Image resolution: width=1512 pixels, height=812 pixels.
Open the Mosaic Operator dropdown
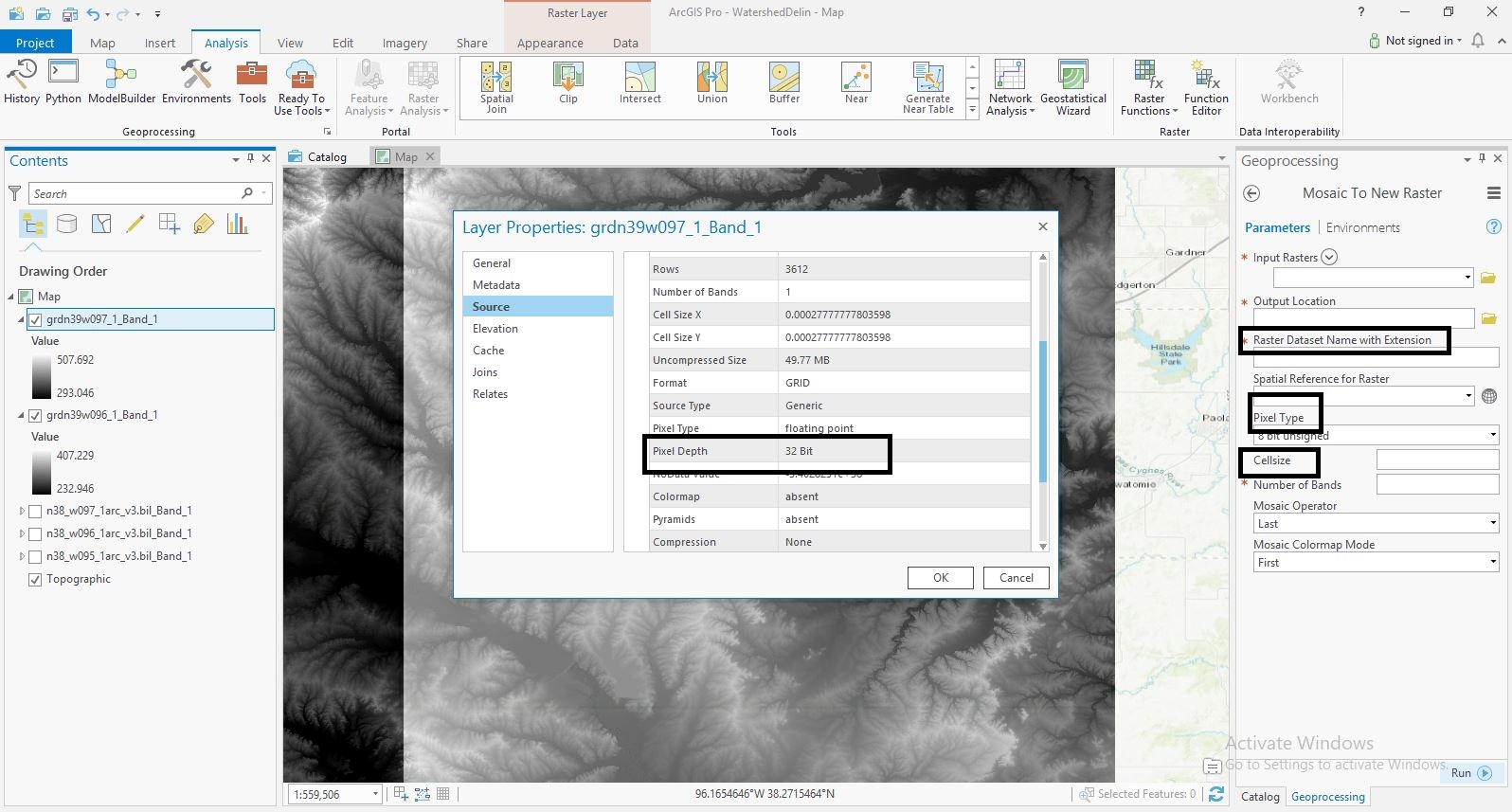(1376, 523)
